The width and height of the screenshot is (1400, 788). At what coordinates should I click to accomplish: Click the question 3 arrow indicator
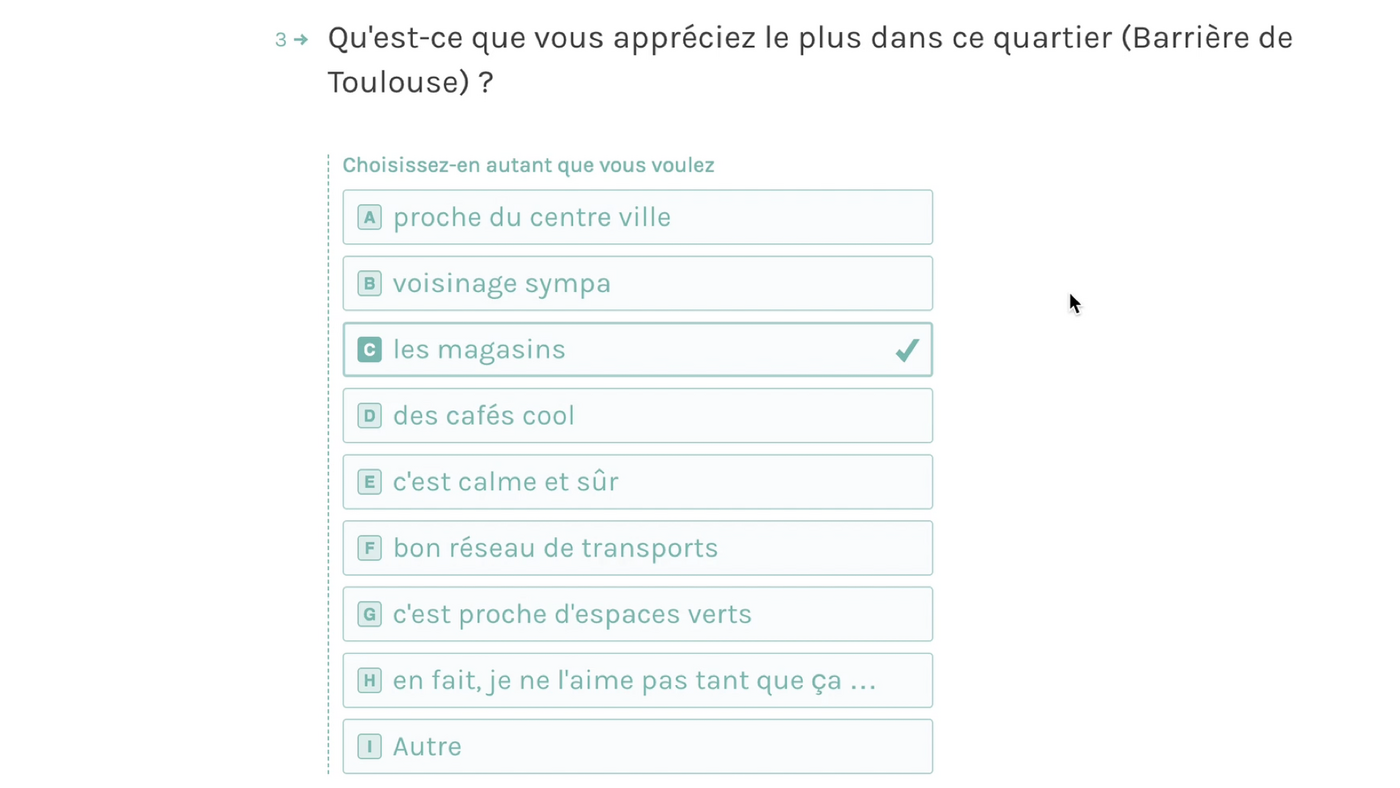pos(301,40)
